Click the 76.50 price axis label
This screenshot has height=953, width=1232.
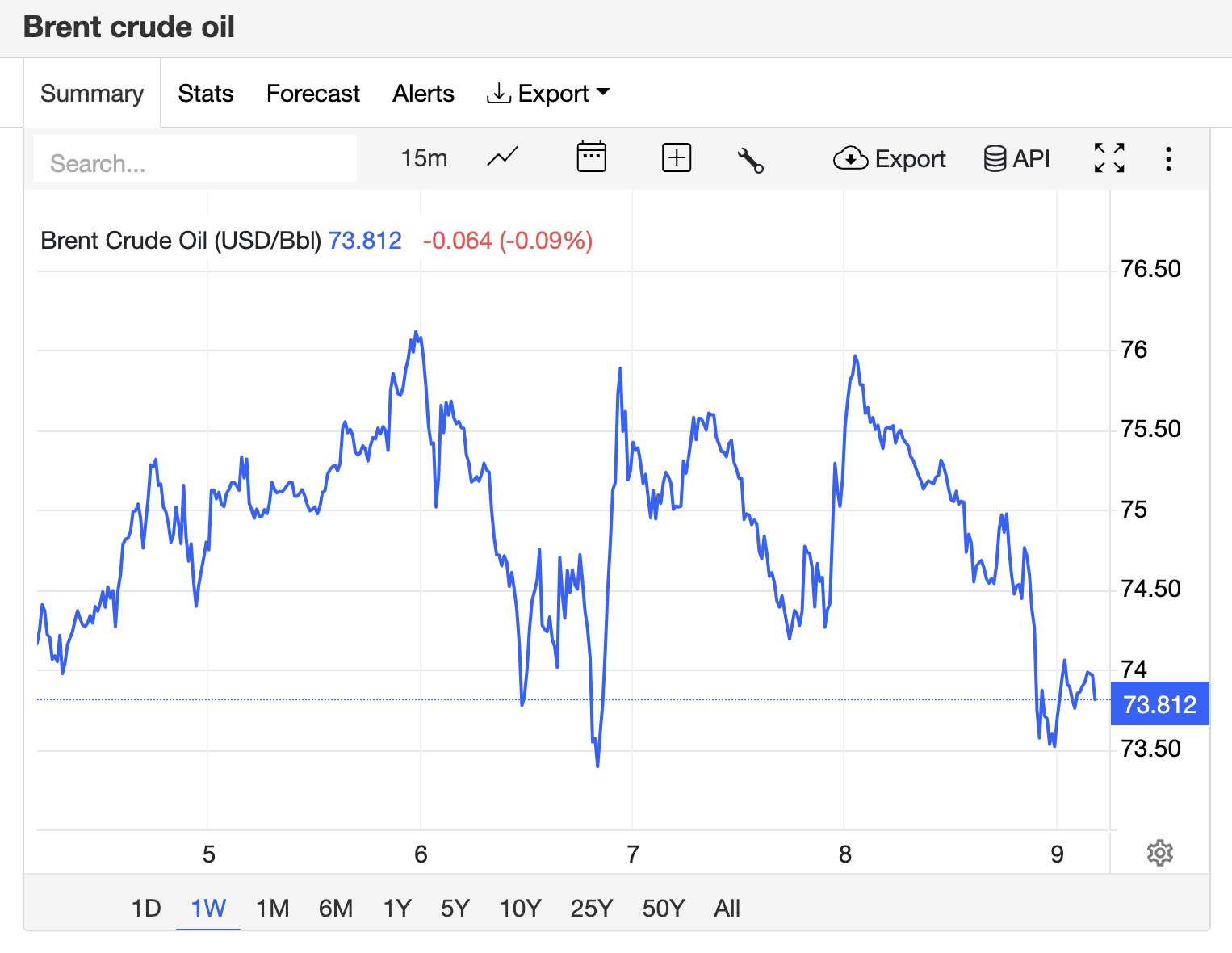pos(1150,269)
